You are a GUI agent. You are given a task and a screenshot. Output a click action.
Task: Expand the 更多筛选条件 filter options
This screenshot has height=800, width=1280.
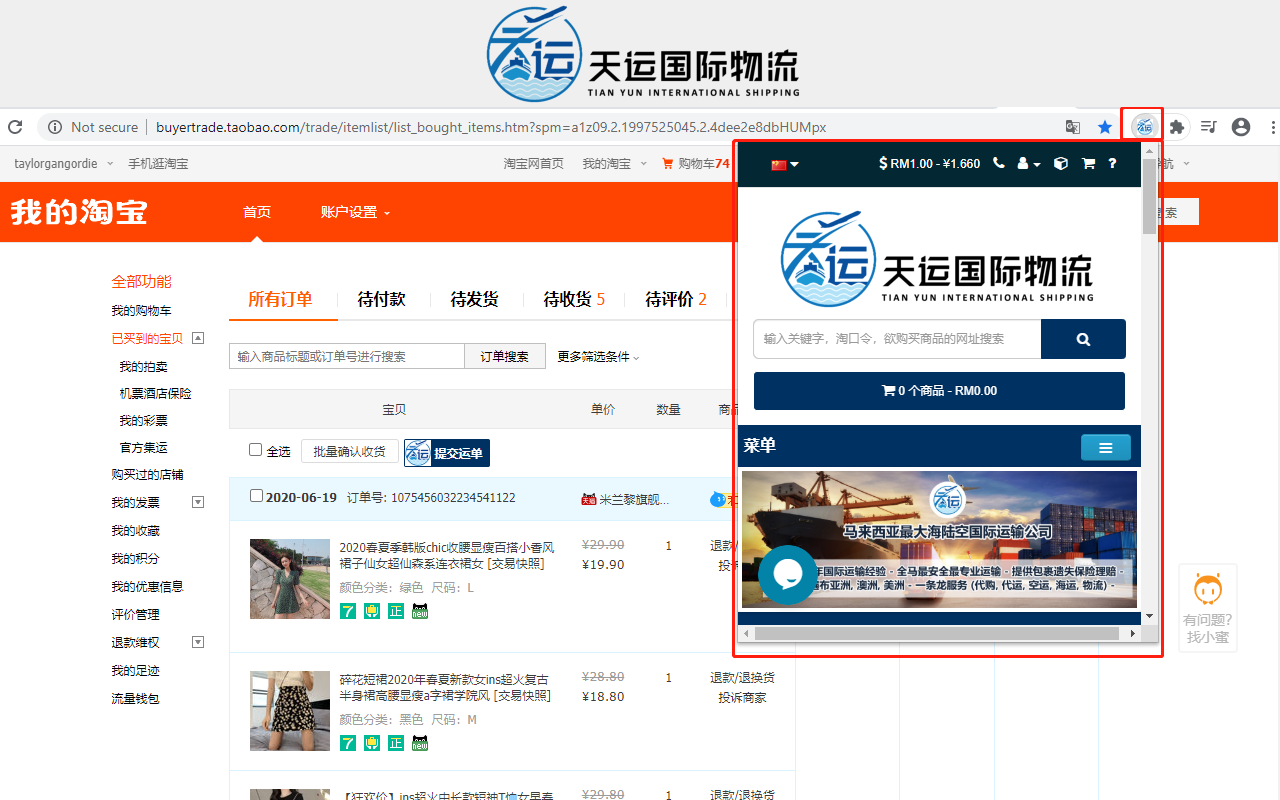tap(598, 357)
